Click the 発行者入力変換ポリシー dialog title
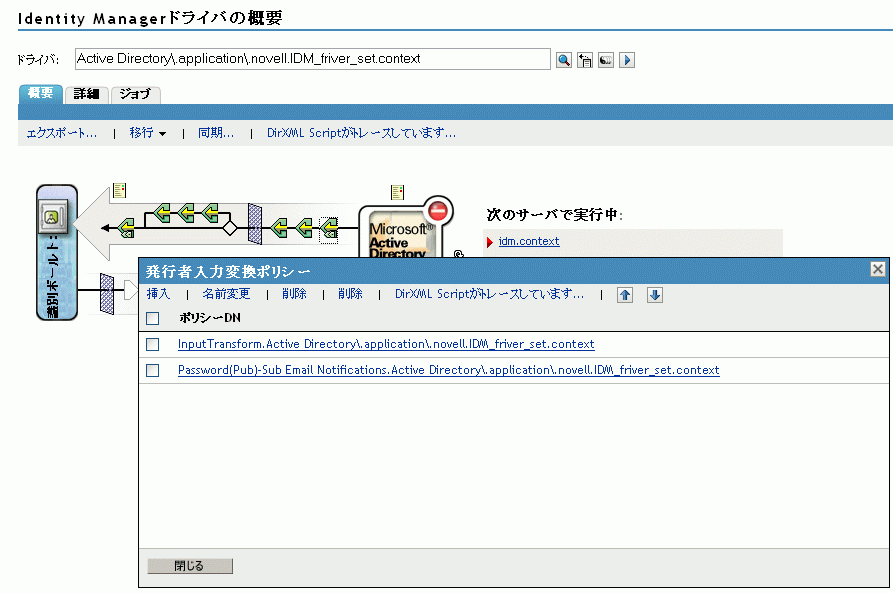893x593 pixels. [228, 271]
